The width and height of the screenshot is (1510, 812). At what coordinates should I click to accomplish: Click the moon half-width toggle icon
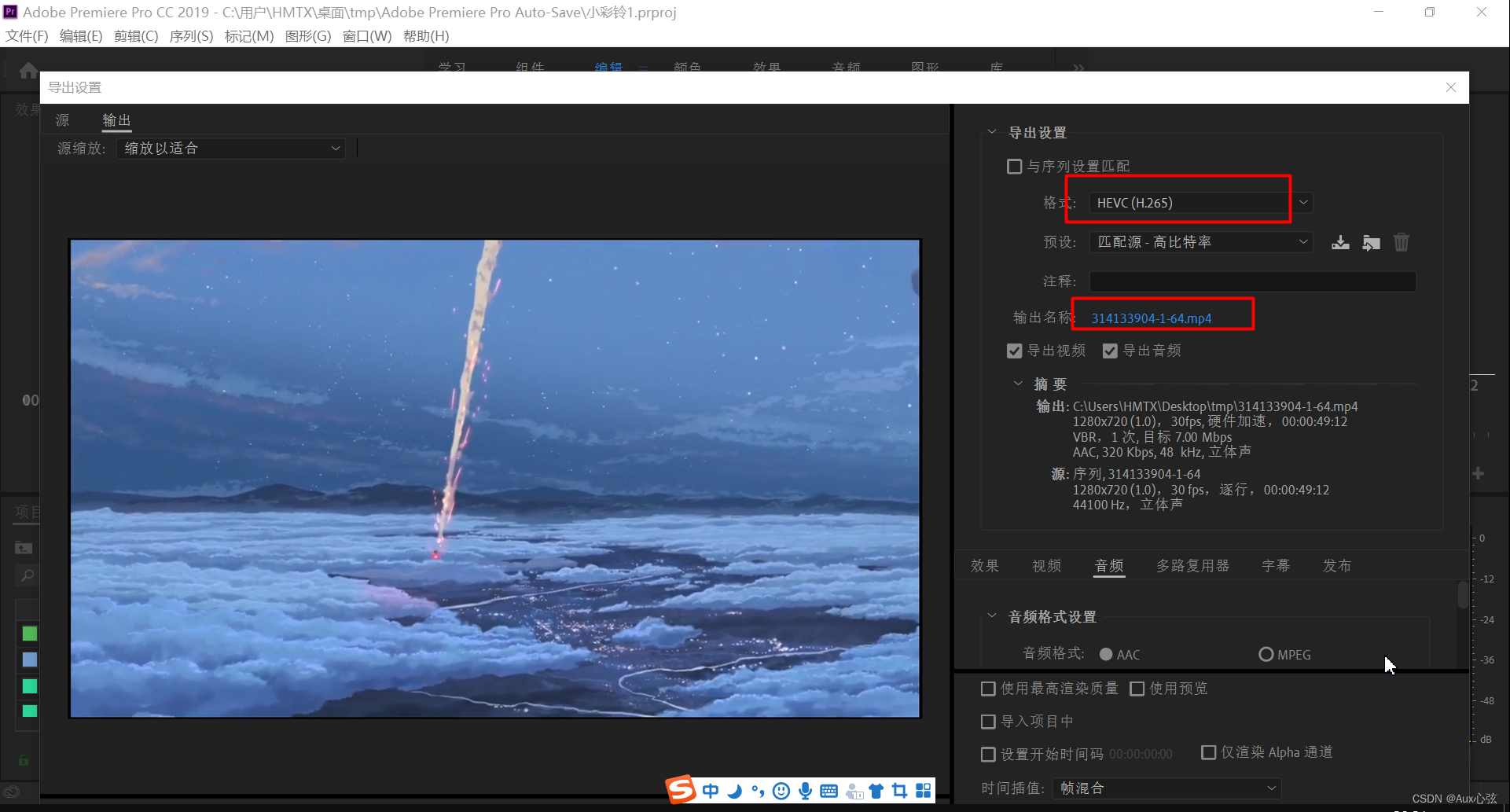coord(735,791)
